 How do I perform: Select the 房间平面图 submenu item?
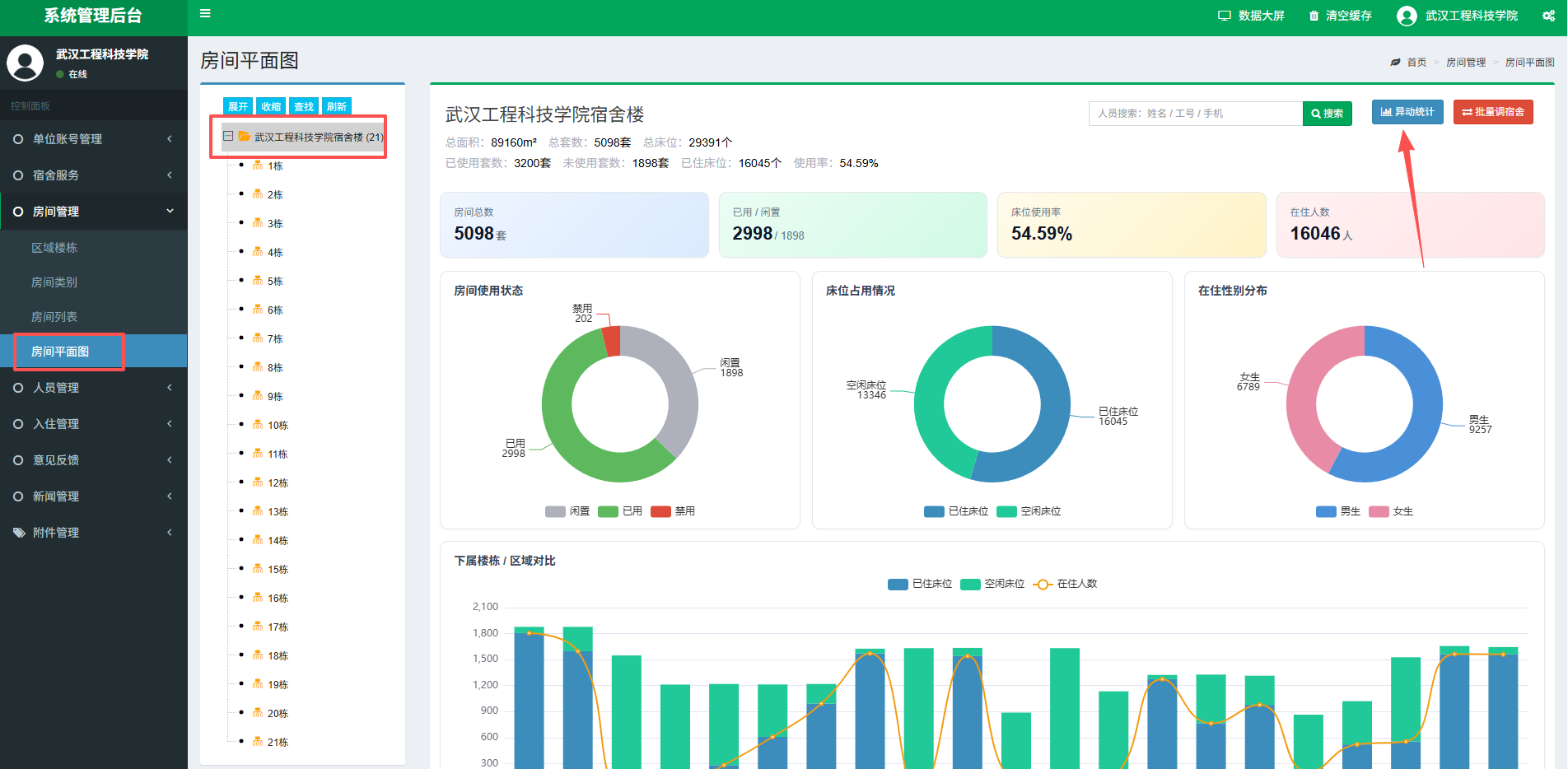[94, 352]
